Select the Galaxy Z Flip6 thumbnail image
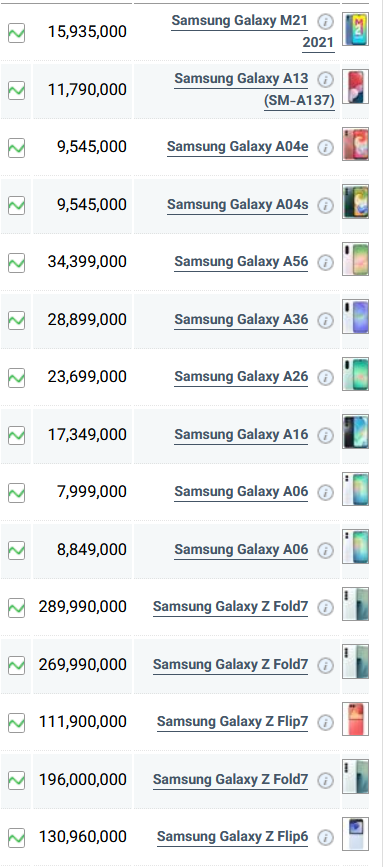 pyautogui.click(x=355, y=834)
